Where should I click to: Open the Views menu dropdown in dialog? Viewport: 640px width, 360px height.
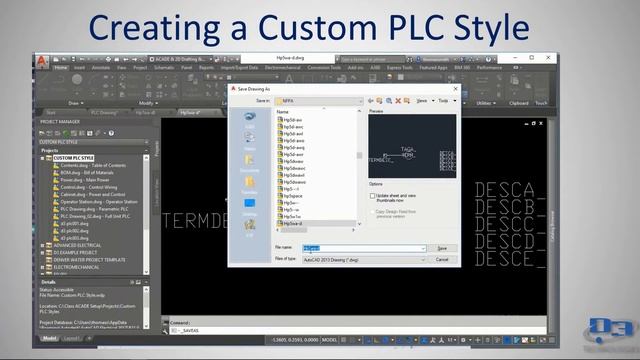click(x=424, y=101)
